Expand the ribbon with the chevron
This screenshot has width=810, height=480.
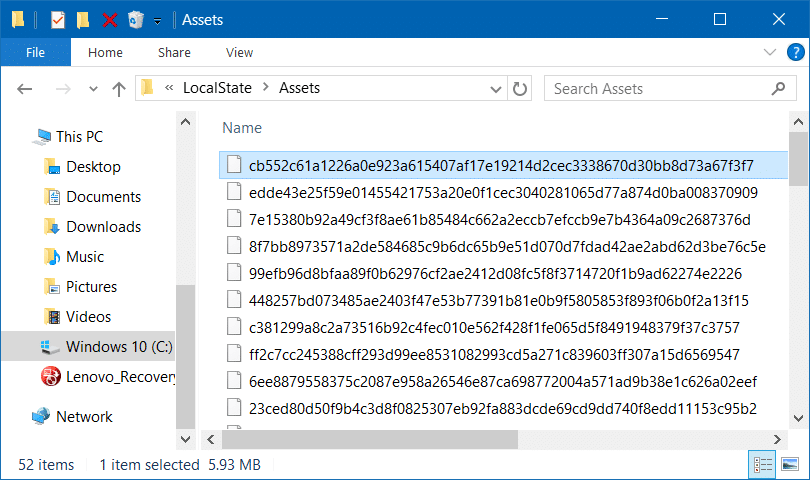pos(770,52)
